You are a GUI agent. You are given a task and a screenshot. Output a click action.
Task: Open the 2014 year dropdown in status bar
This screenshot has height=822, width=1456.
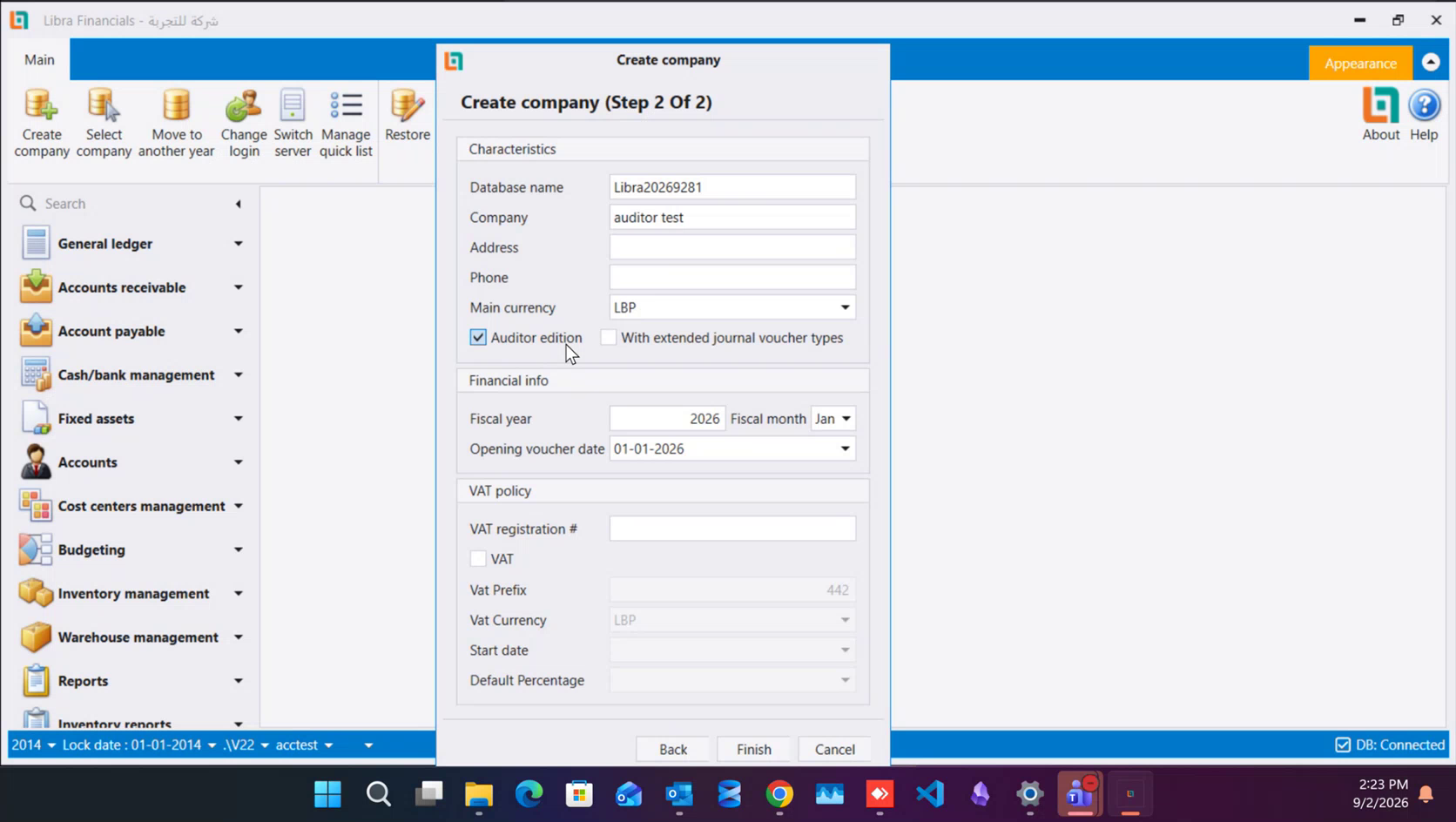coord(33,745)
